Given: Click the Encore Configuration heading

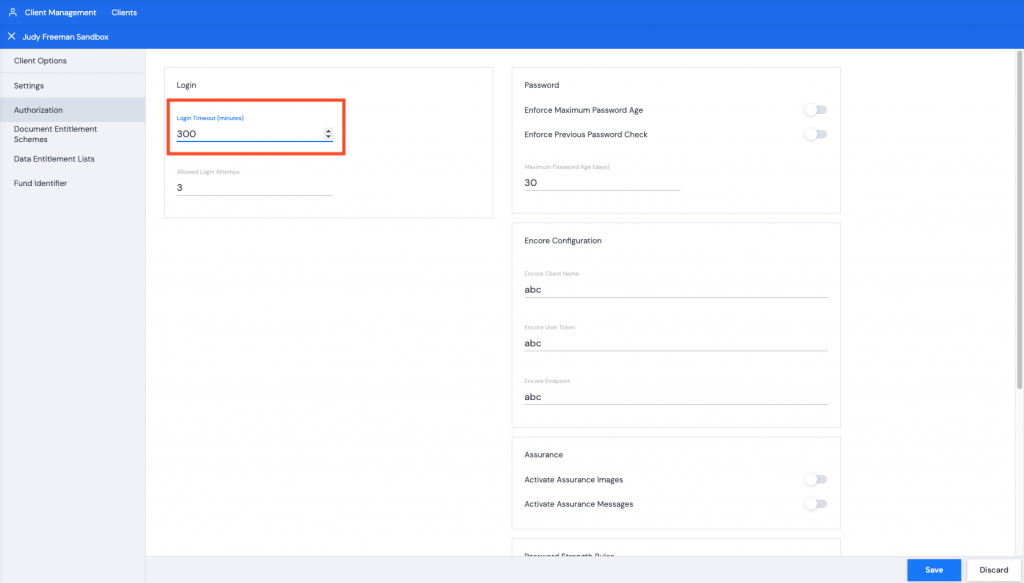Looking at the screenshot, I should pyautogui.click(x=563, y=240).
